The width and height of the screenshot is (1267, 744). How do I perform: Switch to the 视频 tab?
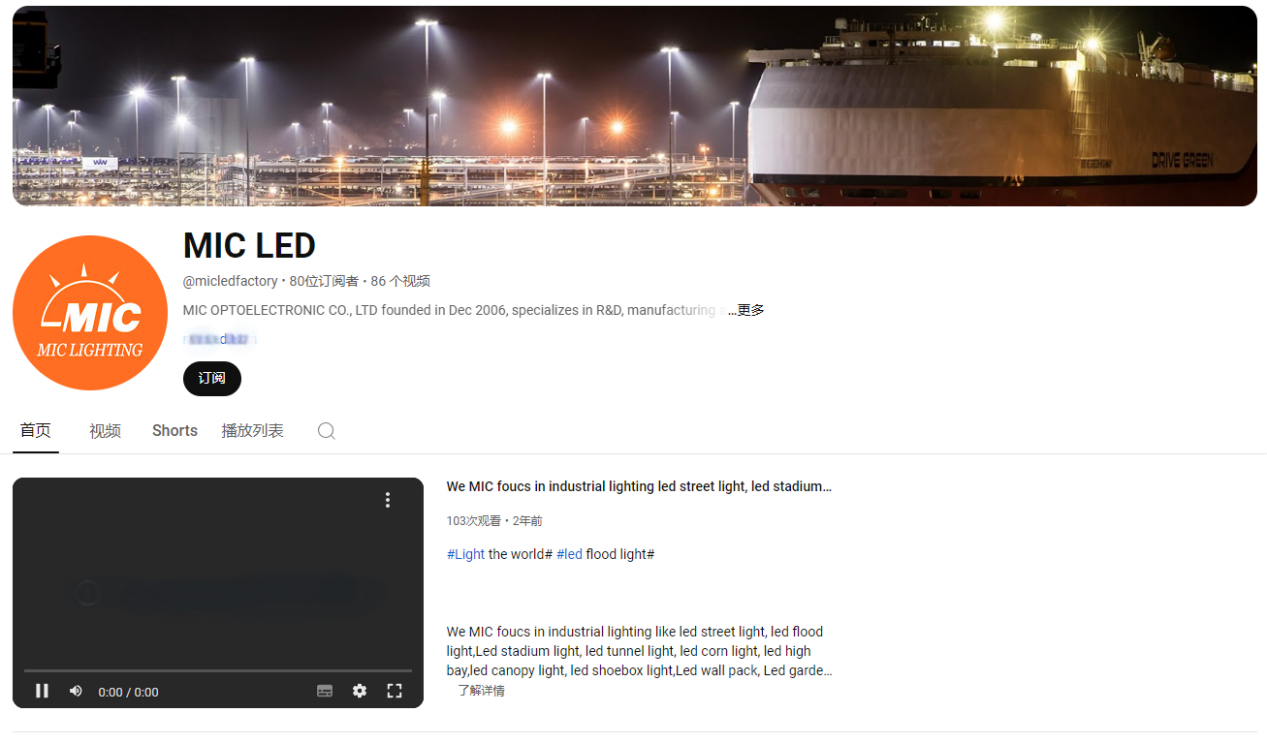click(x=105, y=431)
